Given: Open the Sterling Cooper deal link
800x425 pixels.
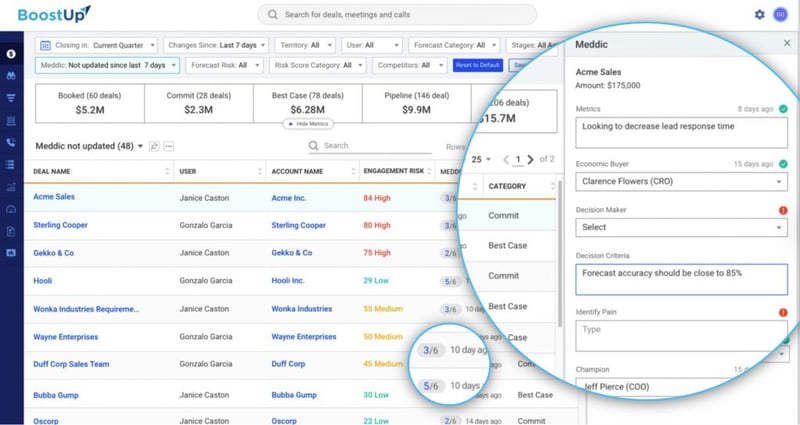Looking at the screenshot, I should (60, 225).
